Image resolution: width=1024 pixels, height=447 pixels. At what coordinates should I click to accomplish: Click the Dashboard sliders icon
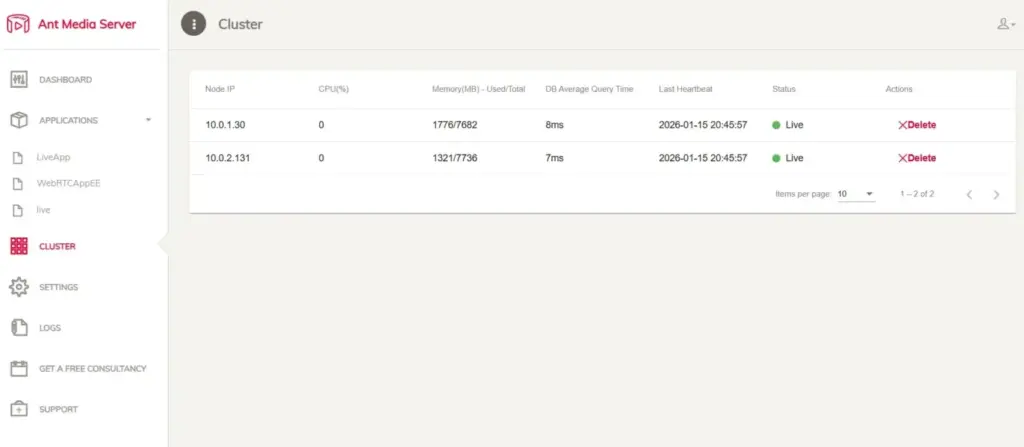[19, 80]
